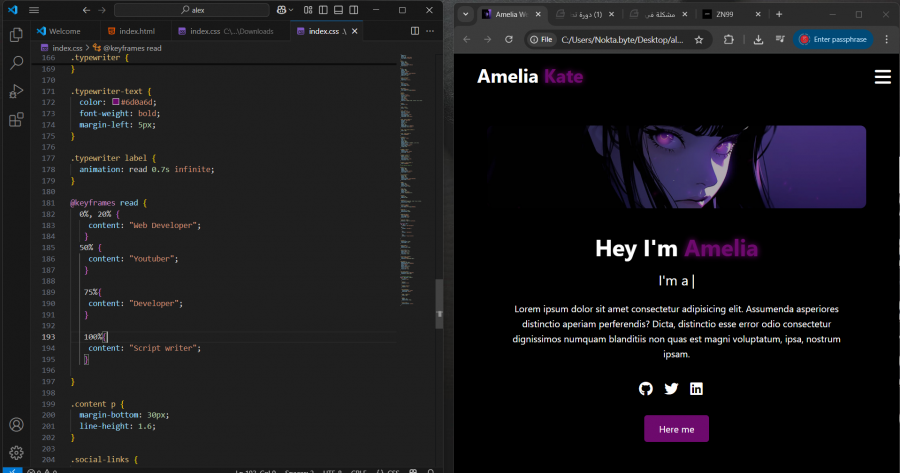This screenshot has width=900, height=473.
Task: Open the browser tab search dropdown
Action: coord(466,15)
